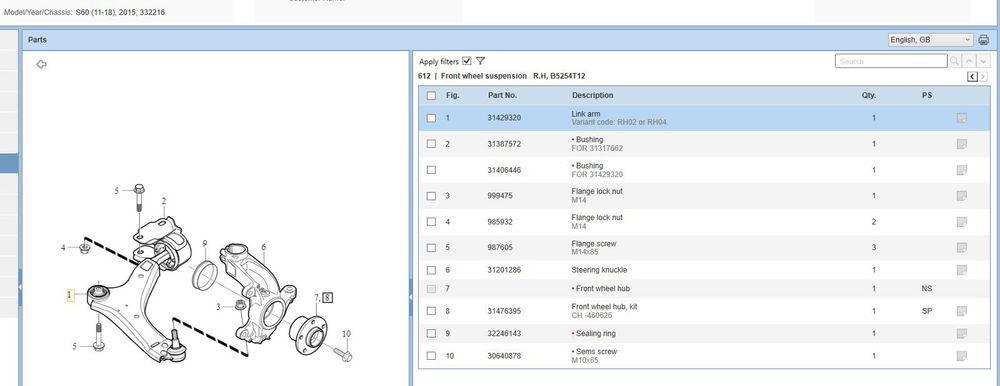Open note icon for part 999475

tap(961, 196)
